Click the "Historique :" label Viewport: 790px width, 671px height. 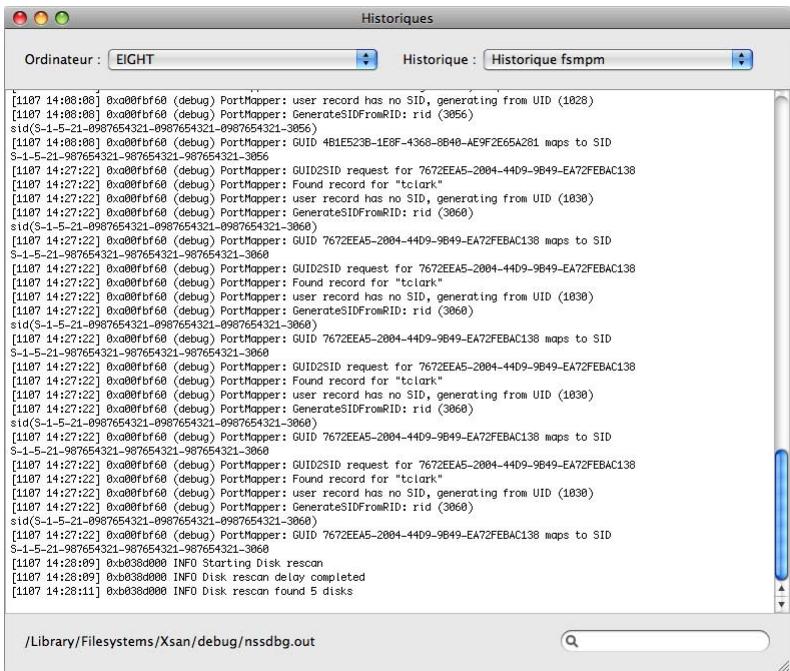click(x=439, y=59)
